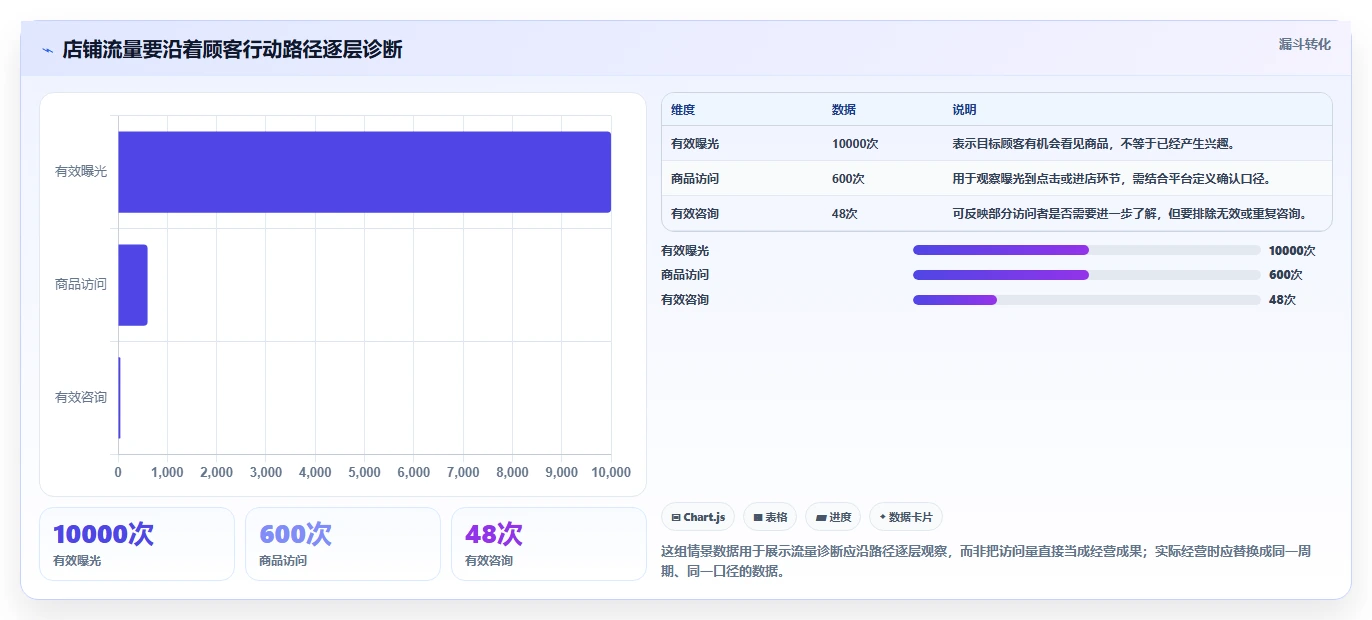This screenshot has width=1372, height=620.
Task: Click the 进度 chip
Action: (833, 517)
